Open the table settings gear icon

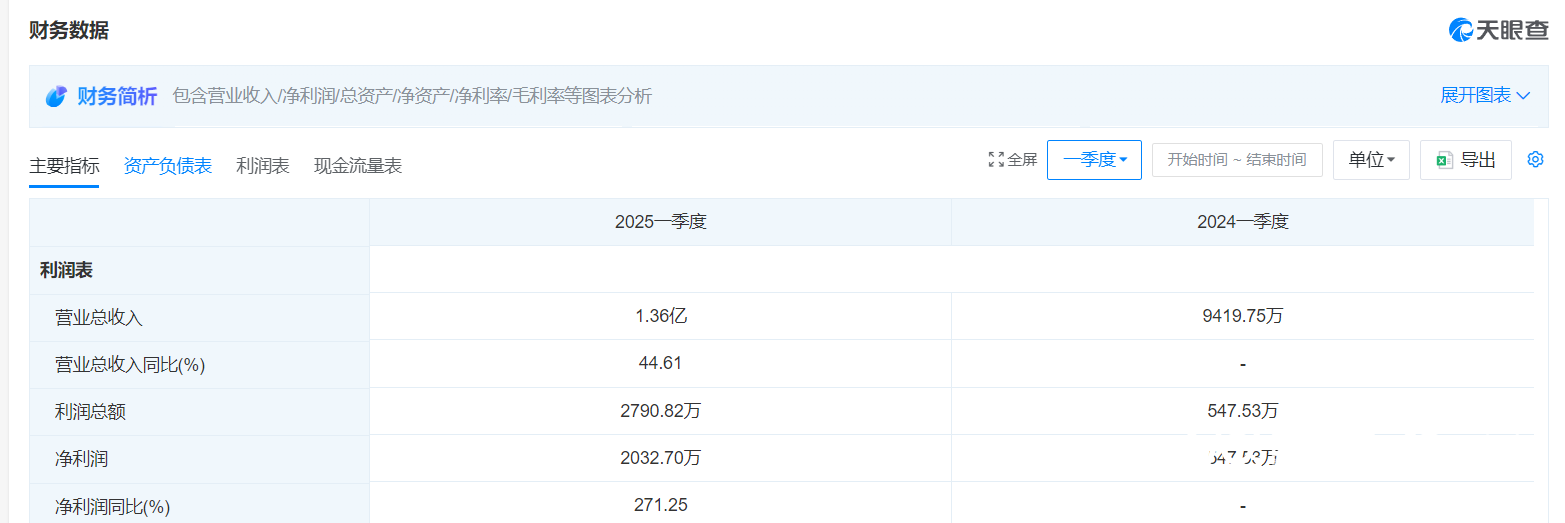[x=1535, y=159]
